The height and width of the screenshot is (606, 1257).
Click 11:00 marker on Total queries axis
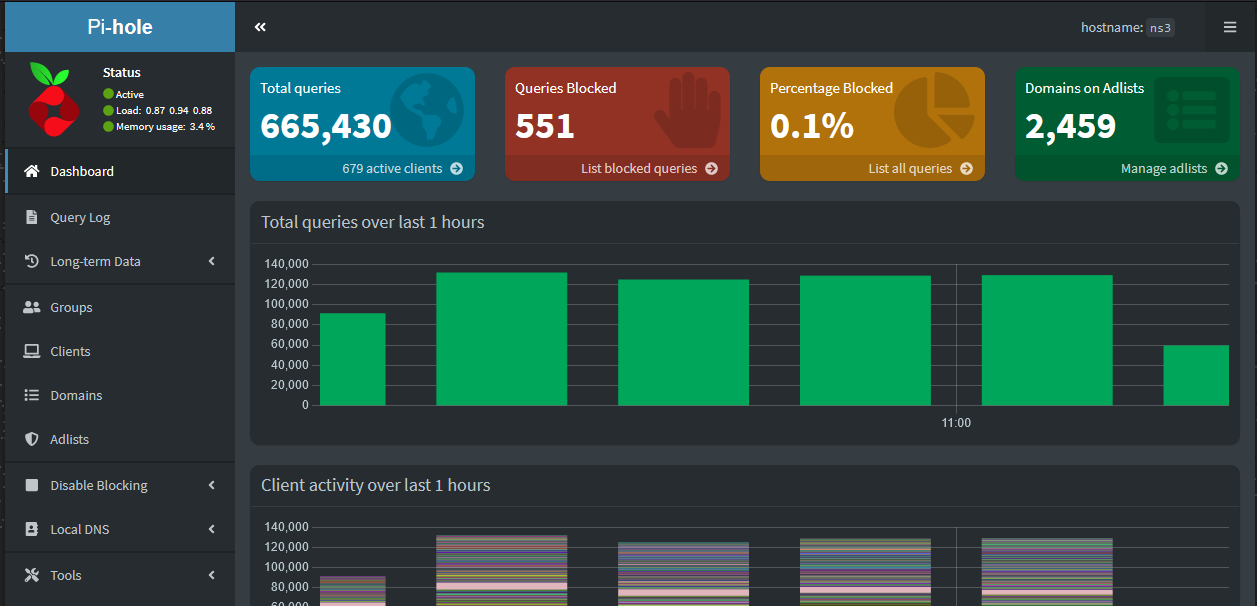[x=956, y=423]
